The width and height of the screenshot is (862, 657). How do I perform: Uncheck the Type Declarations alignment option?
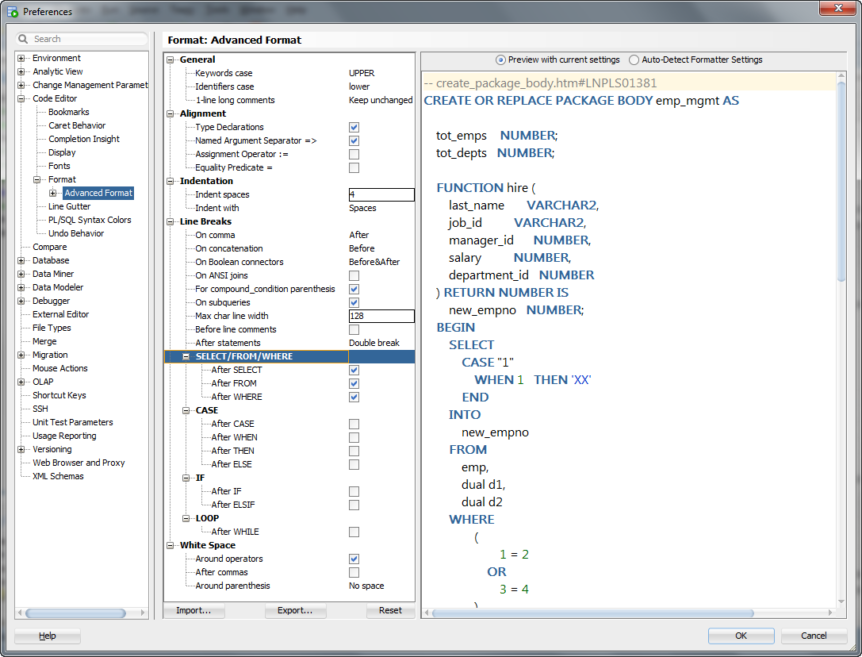[353, 127]
